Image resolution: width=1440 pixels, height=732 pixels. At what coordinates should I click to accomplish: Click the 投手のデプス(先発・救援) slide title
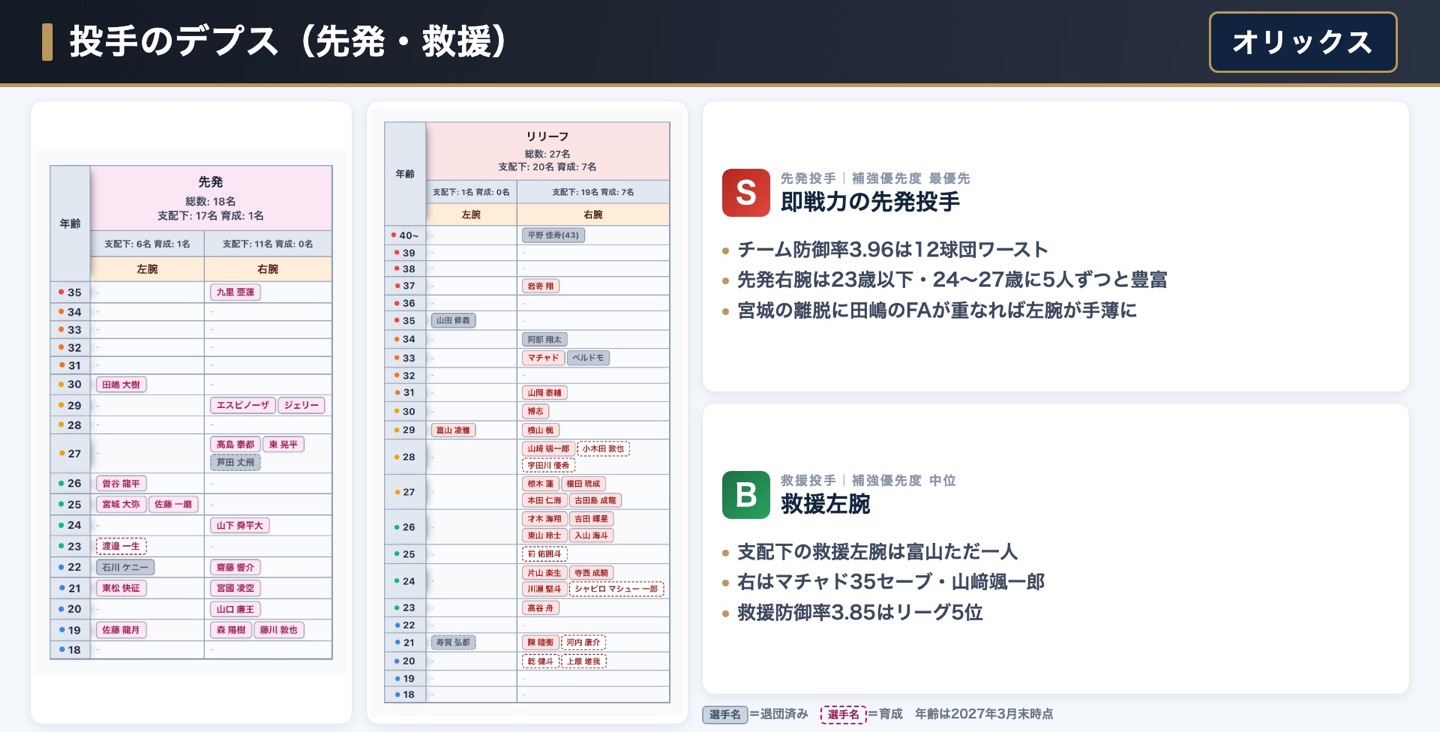click(x=289, y=42)
